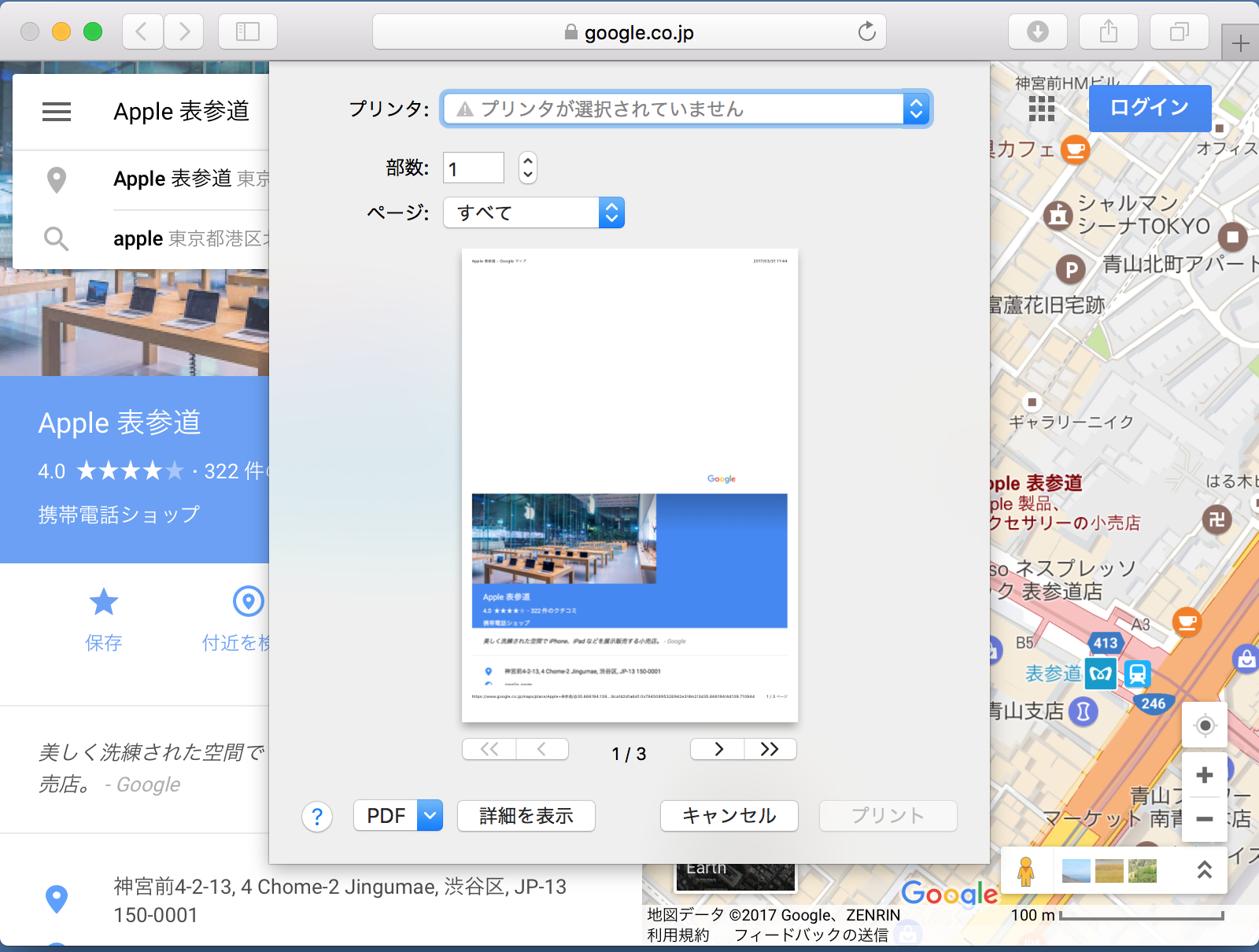
Task: Go to next preview page
Action: [718, 749]
